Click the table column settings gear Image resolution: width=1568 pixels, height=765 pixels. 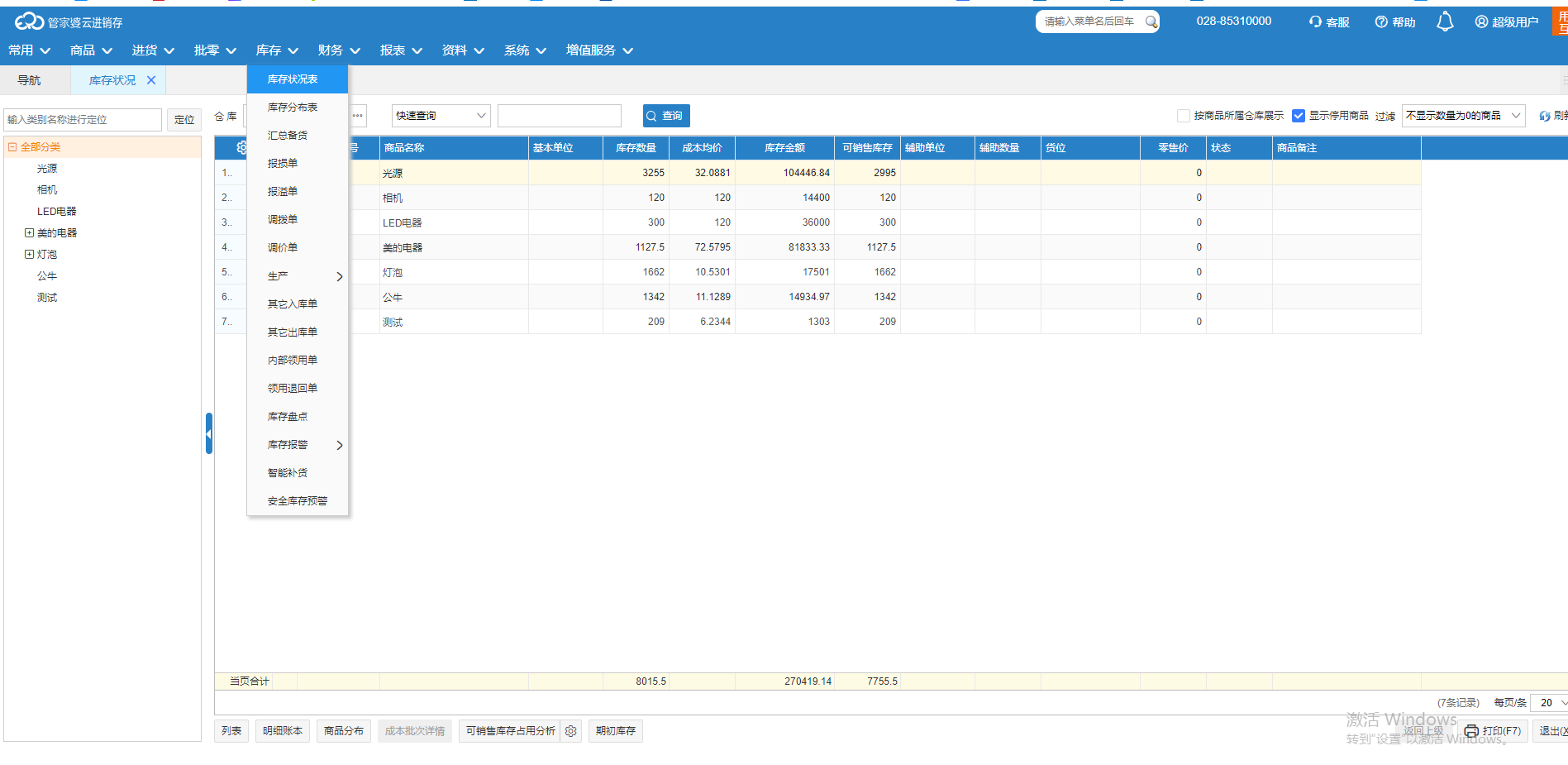click(241, 147)
